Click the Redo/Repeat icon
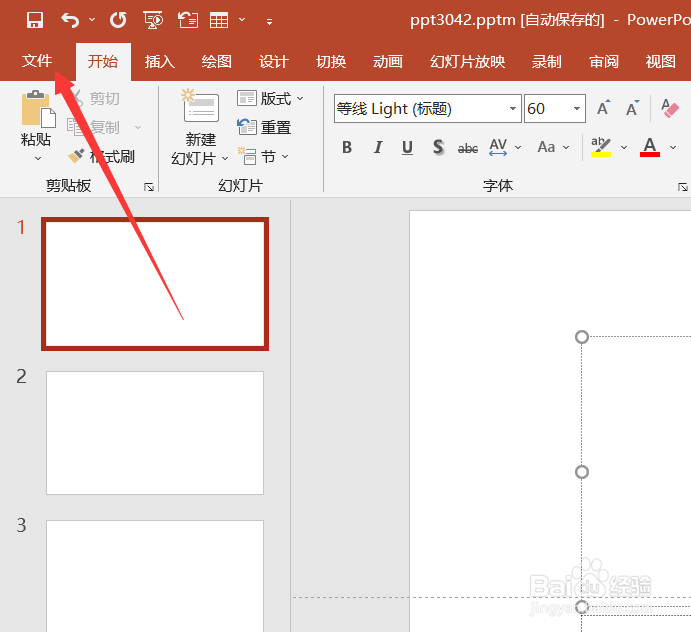 (x=118, y=20)
